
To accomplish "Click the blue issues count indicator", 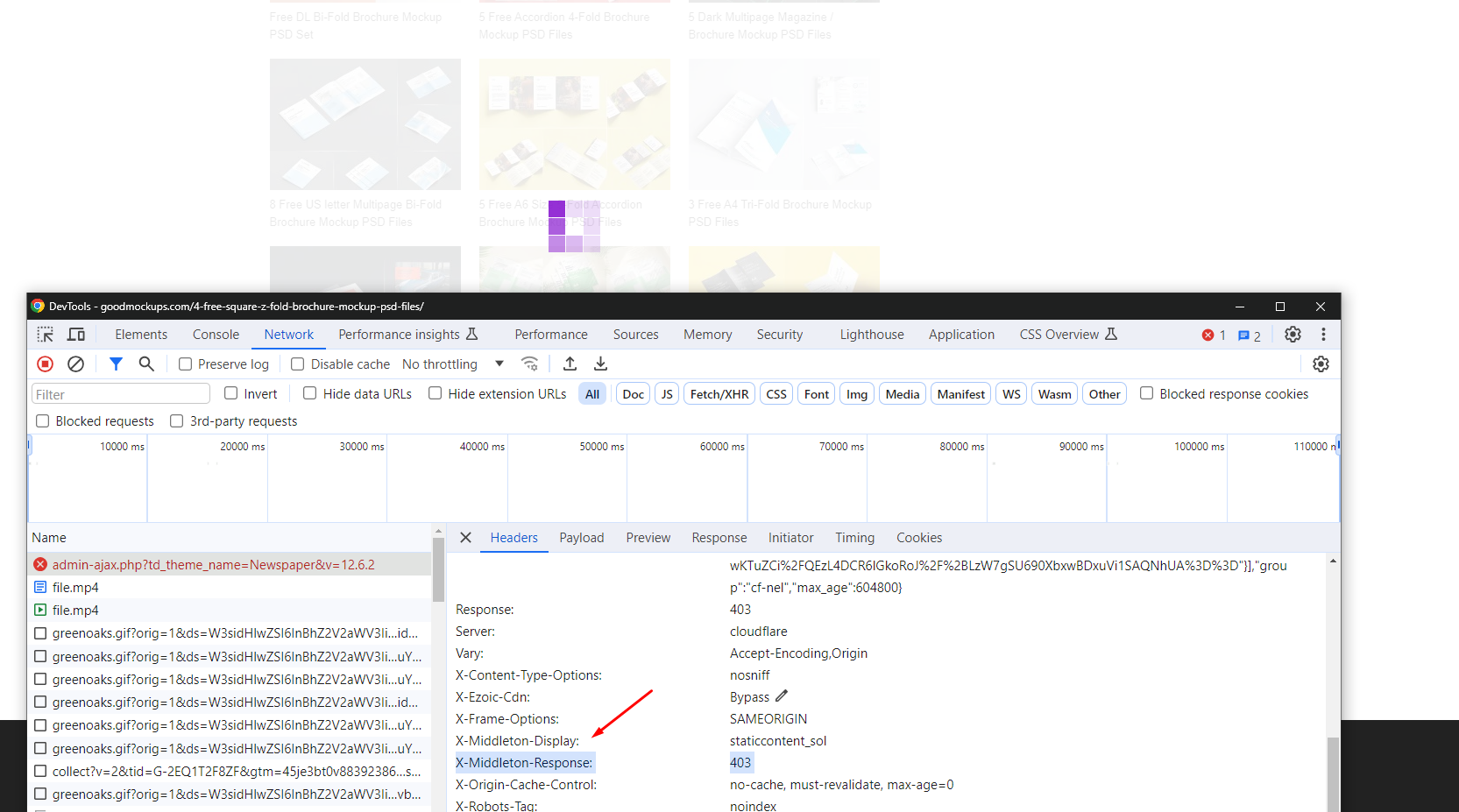I will [1249, 335].
